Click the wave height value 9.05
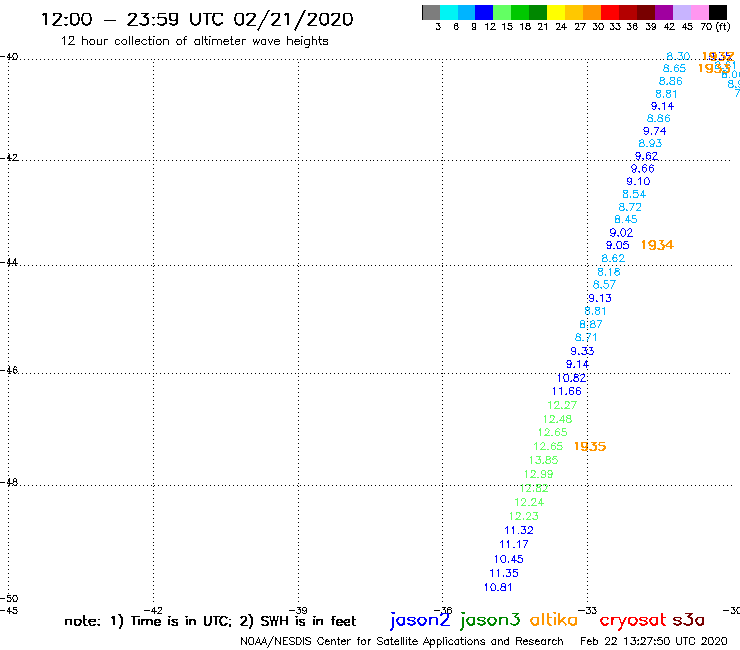Viewport: 740px width, 650px height. coord(617,245)
